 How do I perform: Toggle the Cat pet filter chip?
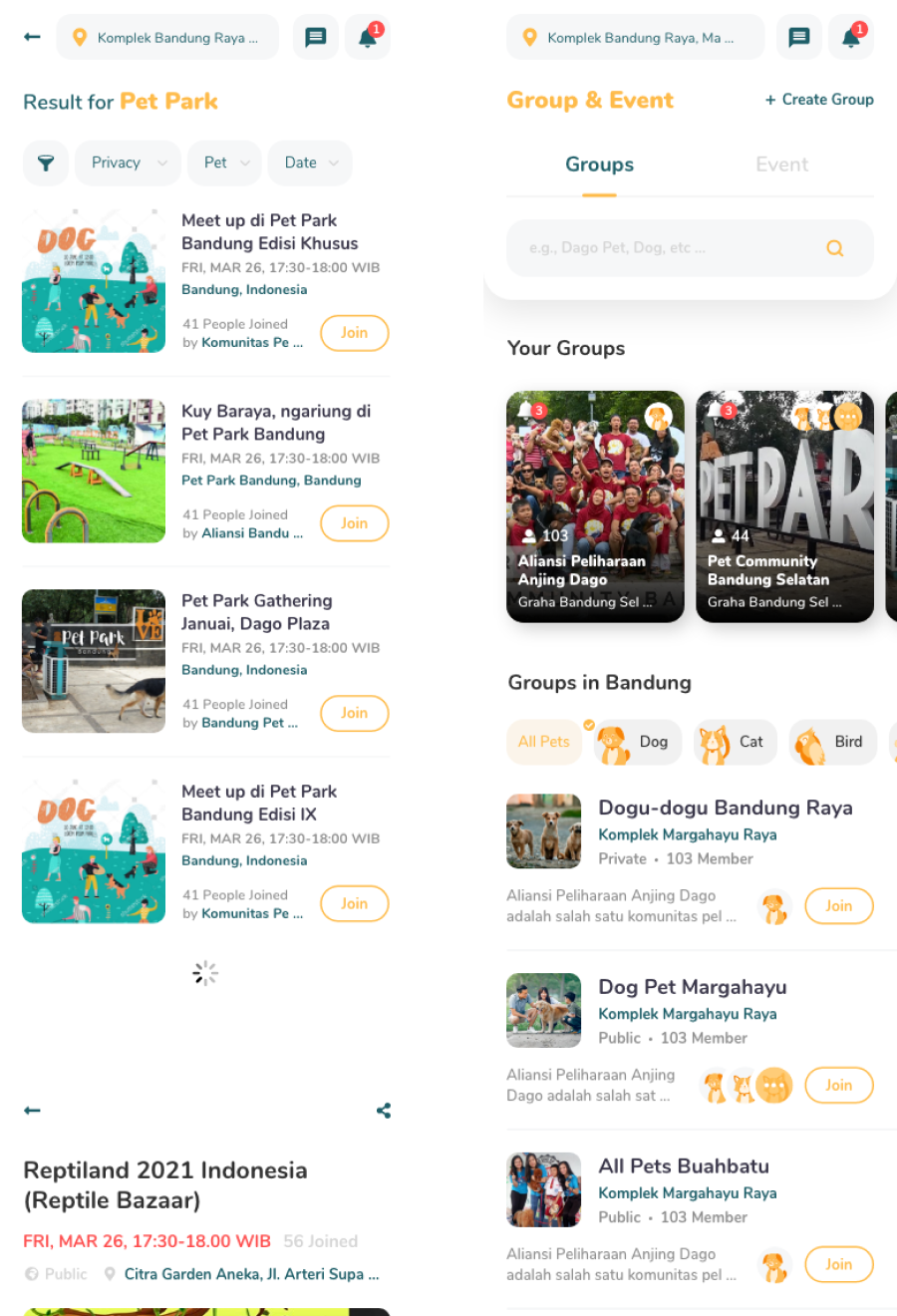(x=736, y=742)
